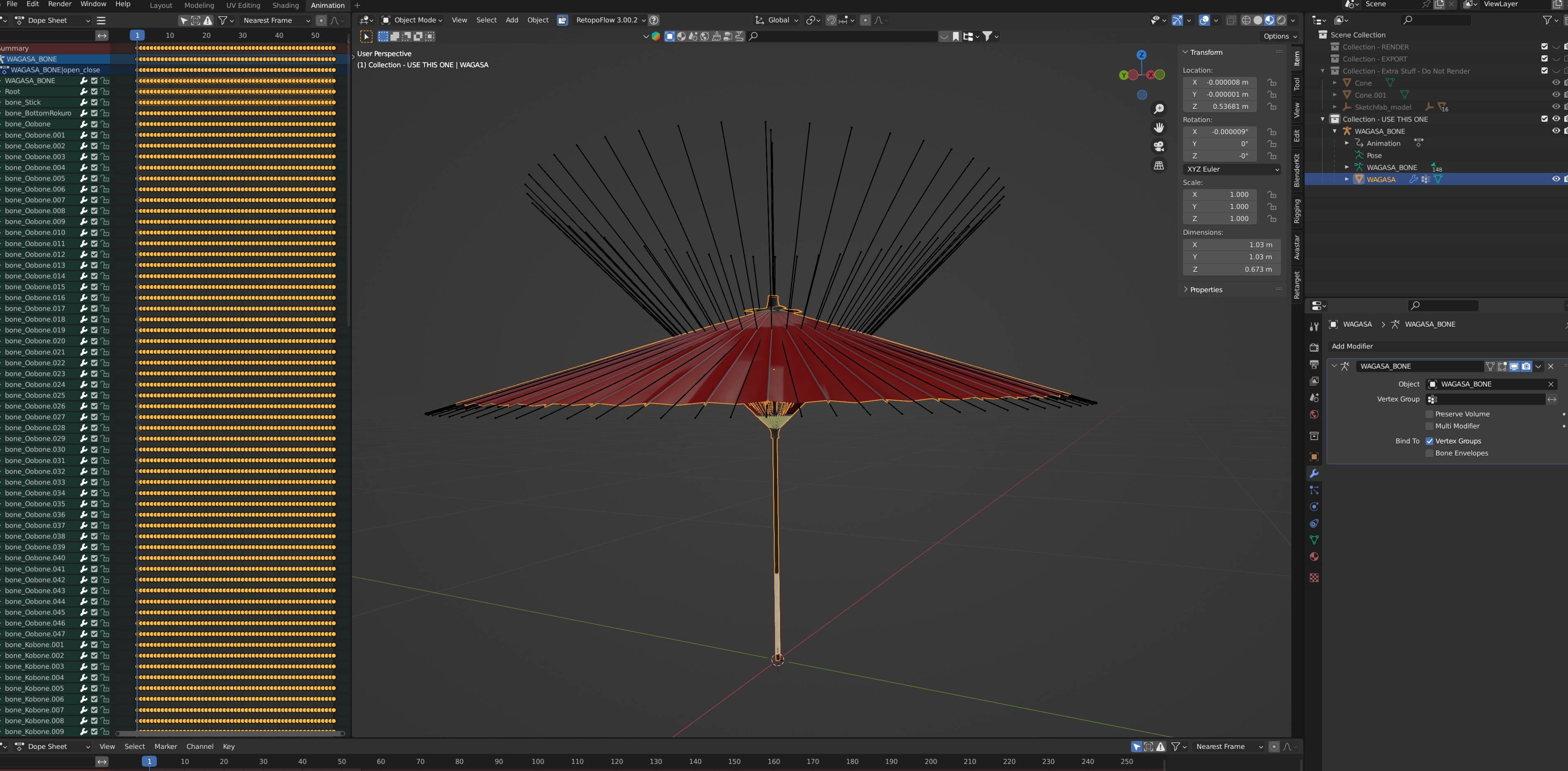Switch perspective/orthographic grid icon
Viewport: 1568px width, 771px height.
(x=1159, y=166)
